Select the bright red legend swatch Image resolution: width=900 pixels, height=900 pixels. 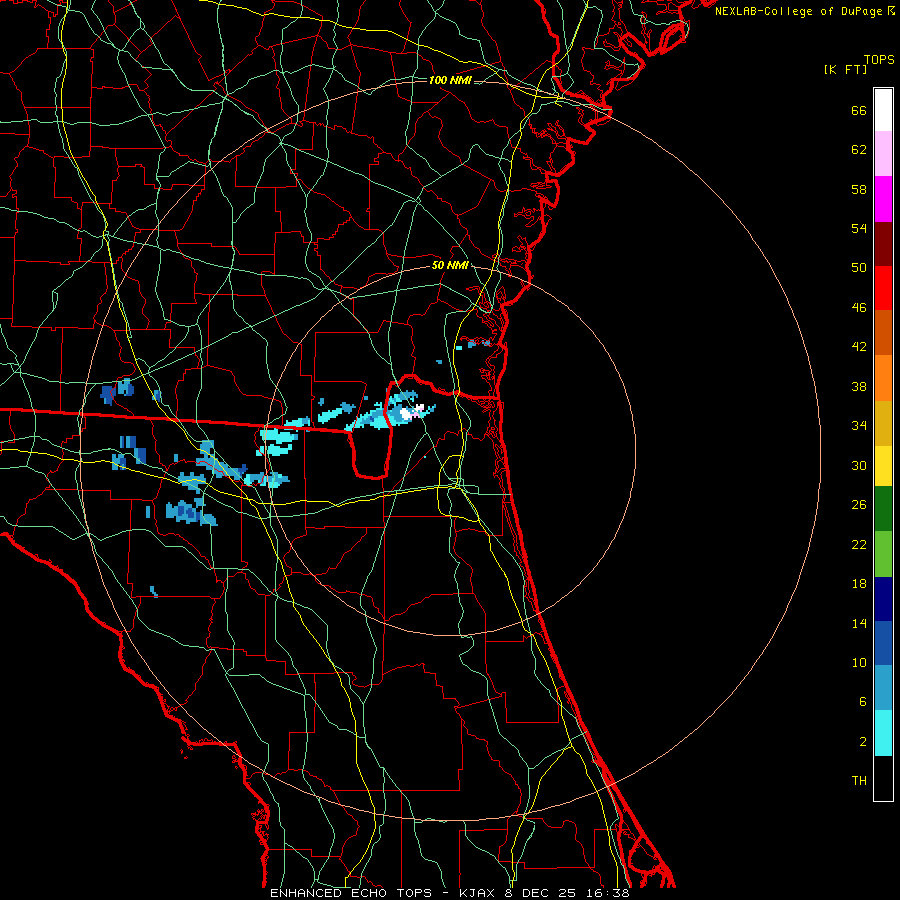pyautogui.click(x=883, y=288)
